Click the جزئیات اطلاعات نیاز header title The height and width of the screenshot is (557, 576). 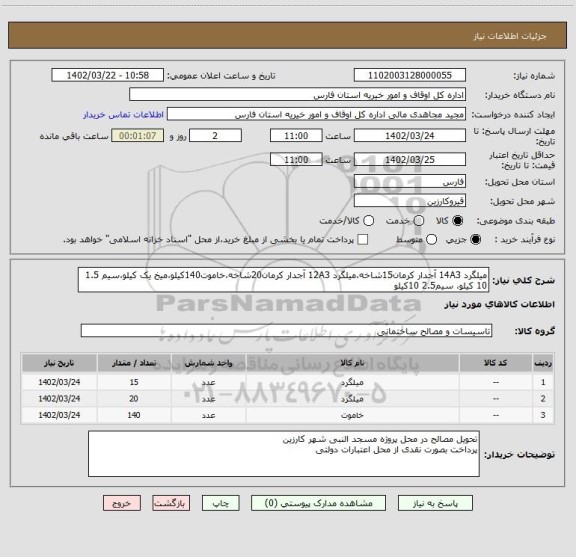tap(510, 36)
